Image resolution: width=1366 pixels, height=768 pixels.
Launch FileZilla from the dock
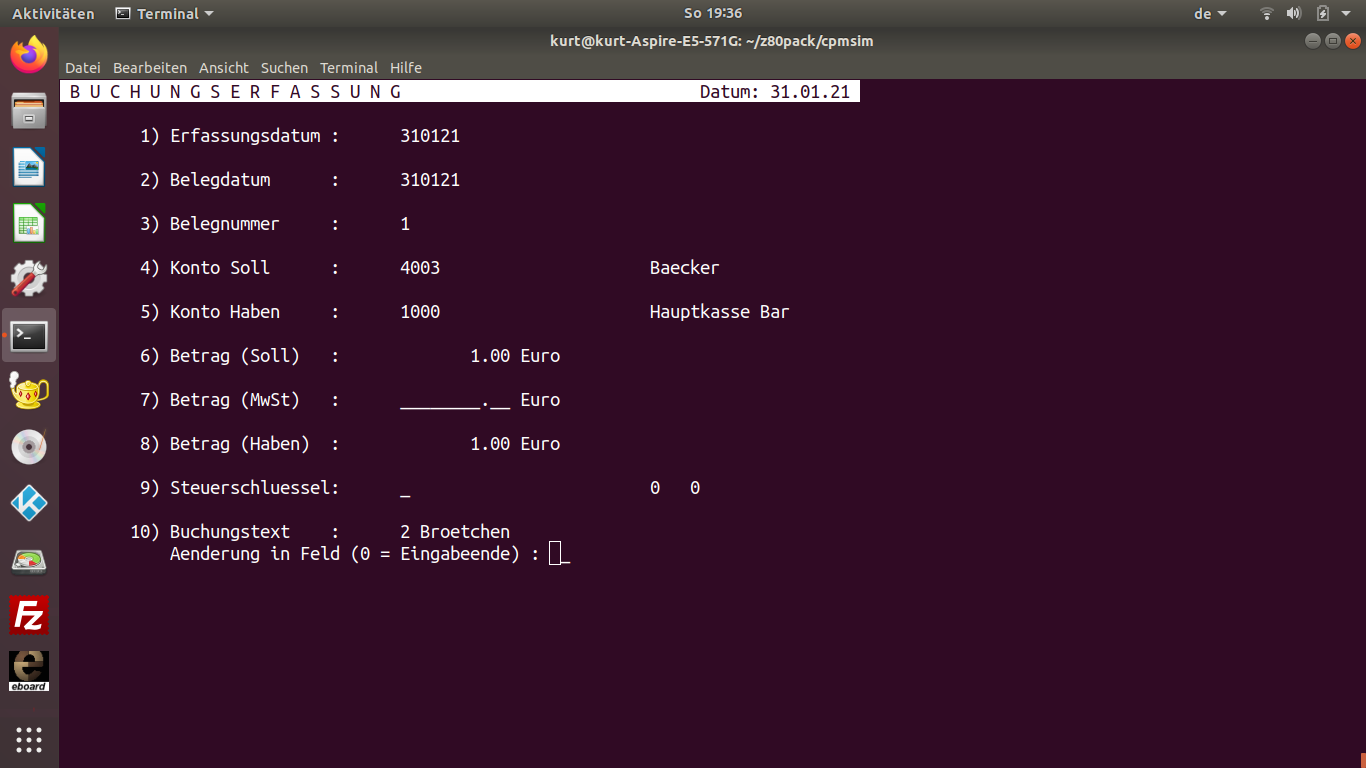[x=29, y=615]
